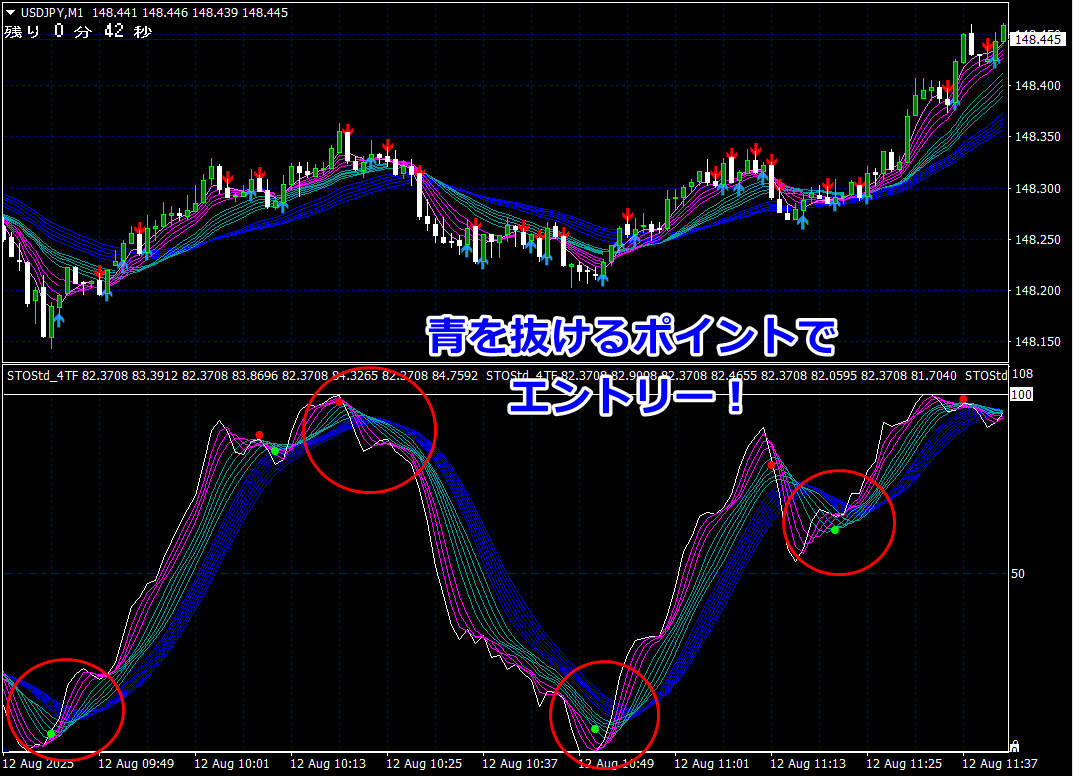
Task: Click the 12 Aug 11:37 time label
Action: [x=1000, y=764]
